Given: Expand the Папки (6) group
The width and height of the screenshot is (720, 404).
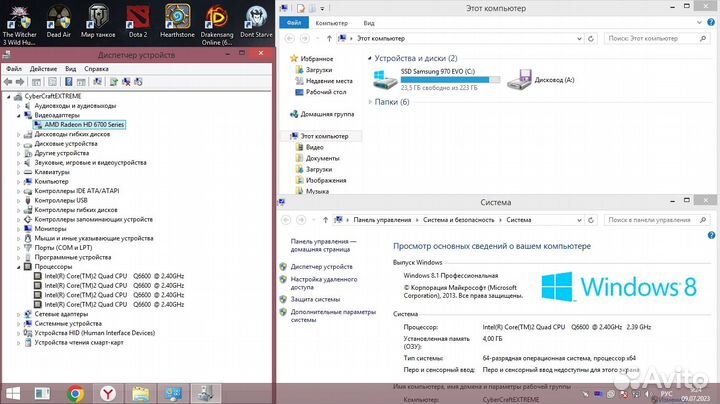Looking at the screenshot, I should [x=370, y=102].
